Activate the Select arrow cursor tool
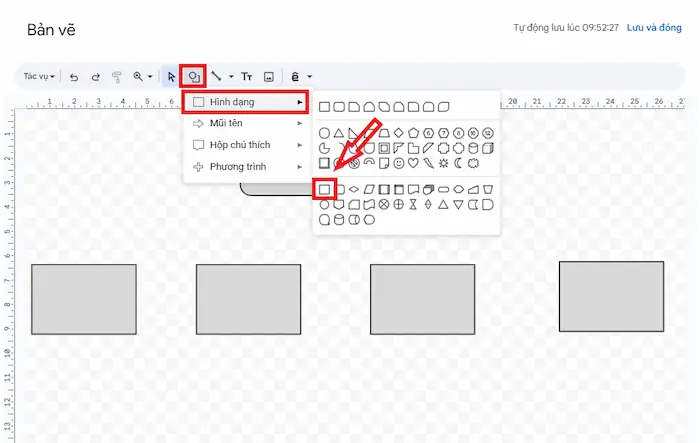The width and height of the screenshot is (700, 443). pyautogui.click(x=171, y=77)
